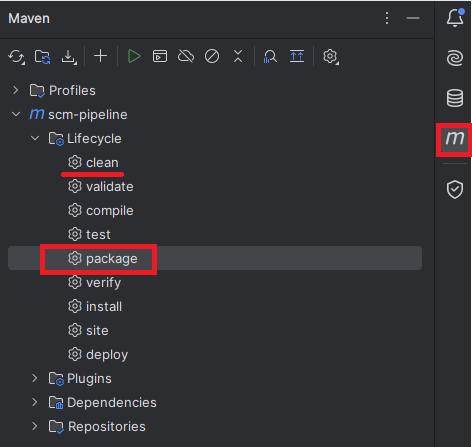Click Maven tool window sidebar icon
This screenshot has width=472, height=447.
coord(455,138)
